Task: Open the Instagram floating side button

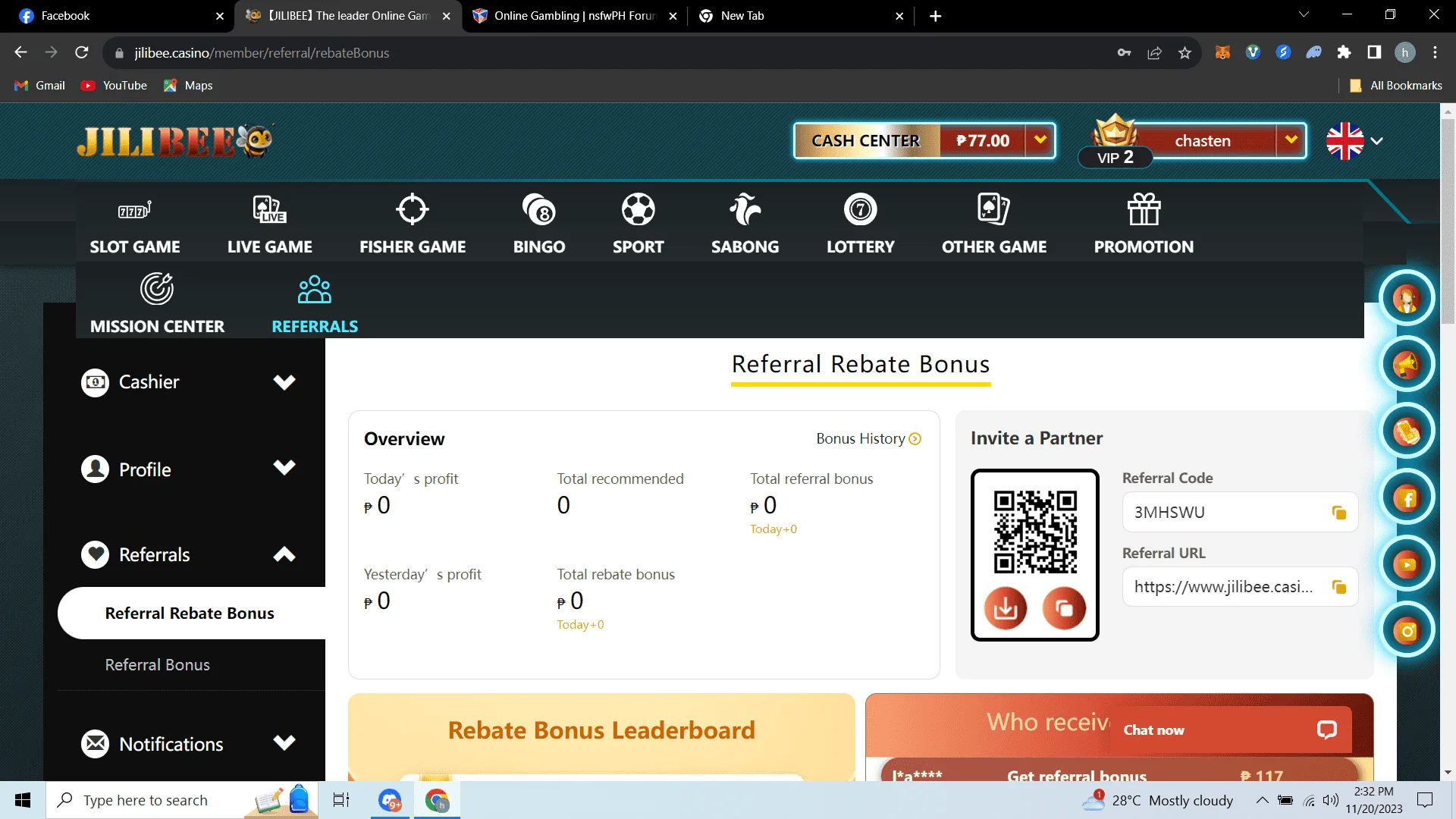Action: pyautogui.click(x=1407, y=631)
